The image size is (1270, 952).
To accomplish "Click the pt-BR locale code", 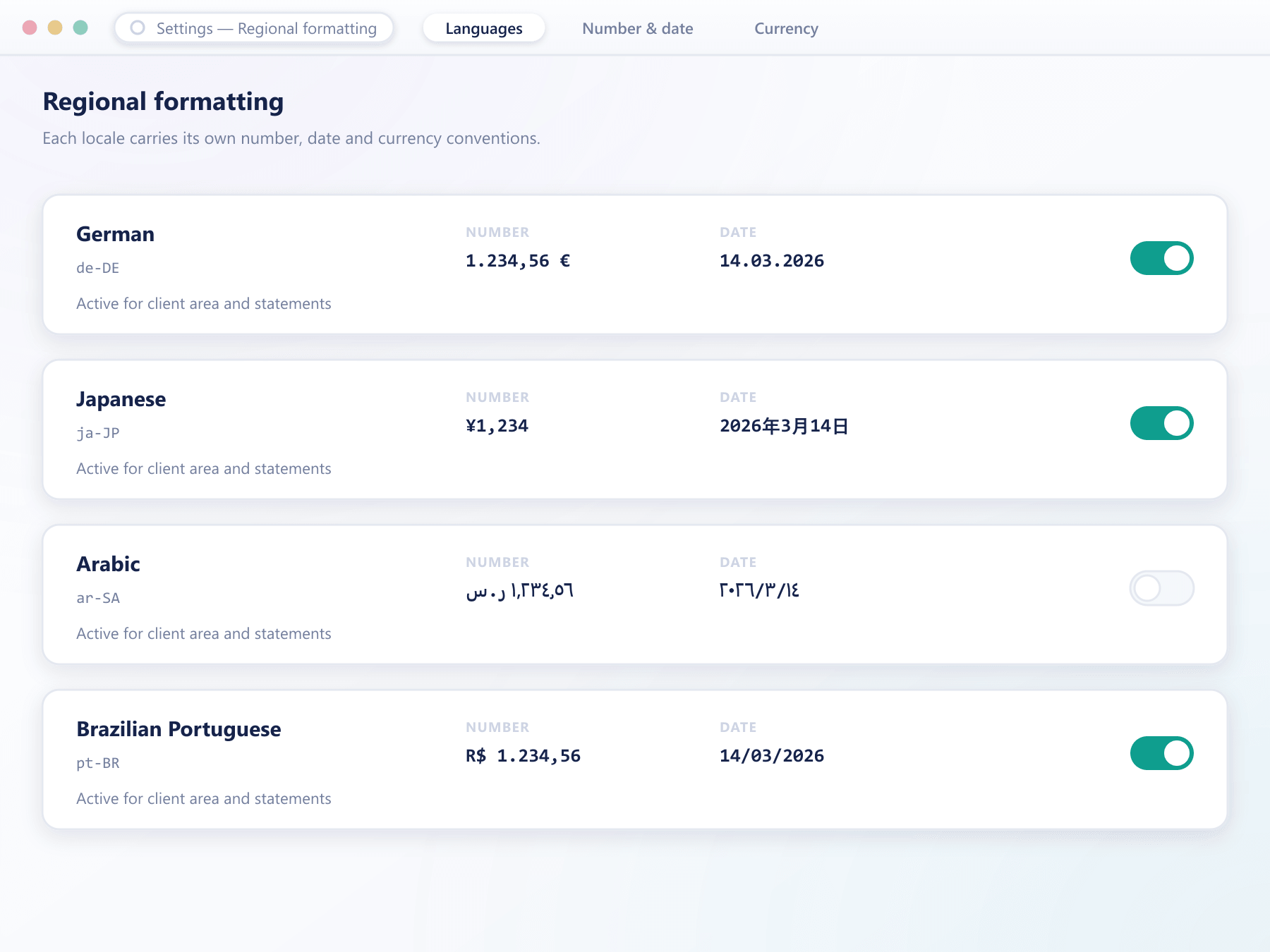I will click(x=98, y=763).
